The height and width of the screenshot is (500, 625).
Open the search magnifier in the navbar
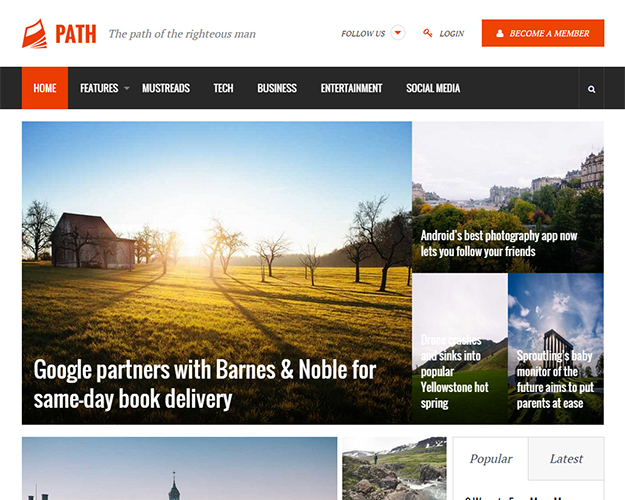click(592, 89)
